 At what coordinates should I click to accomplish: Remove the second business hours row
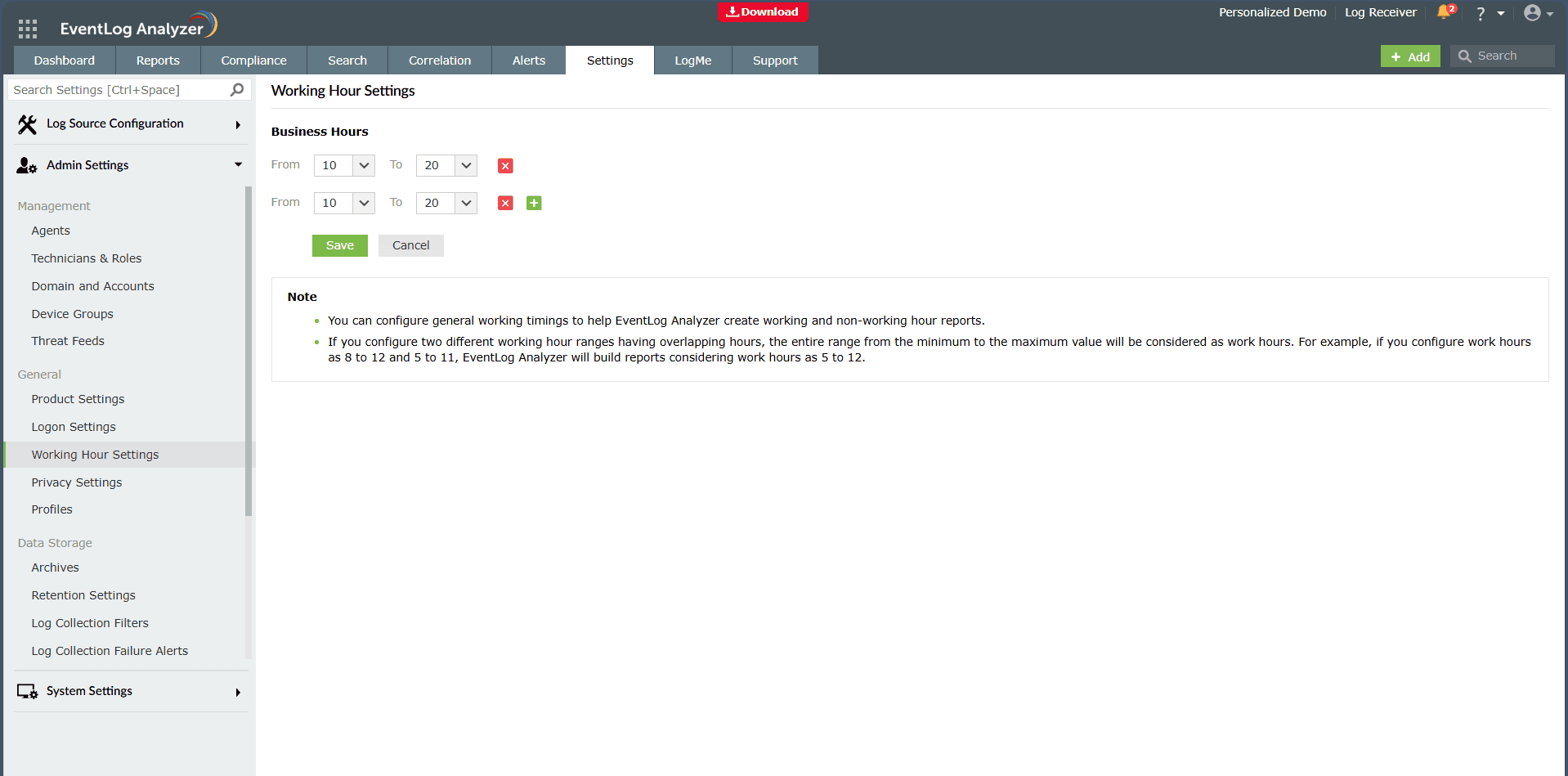(x=505, y=204)
